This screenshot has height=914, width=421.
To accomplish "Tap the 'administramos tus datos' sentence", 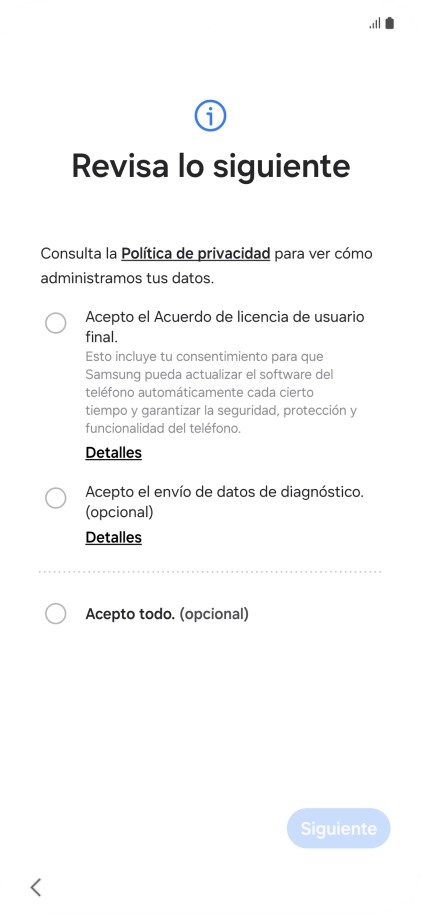I will click(127, 278).
